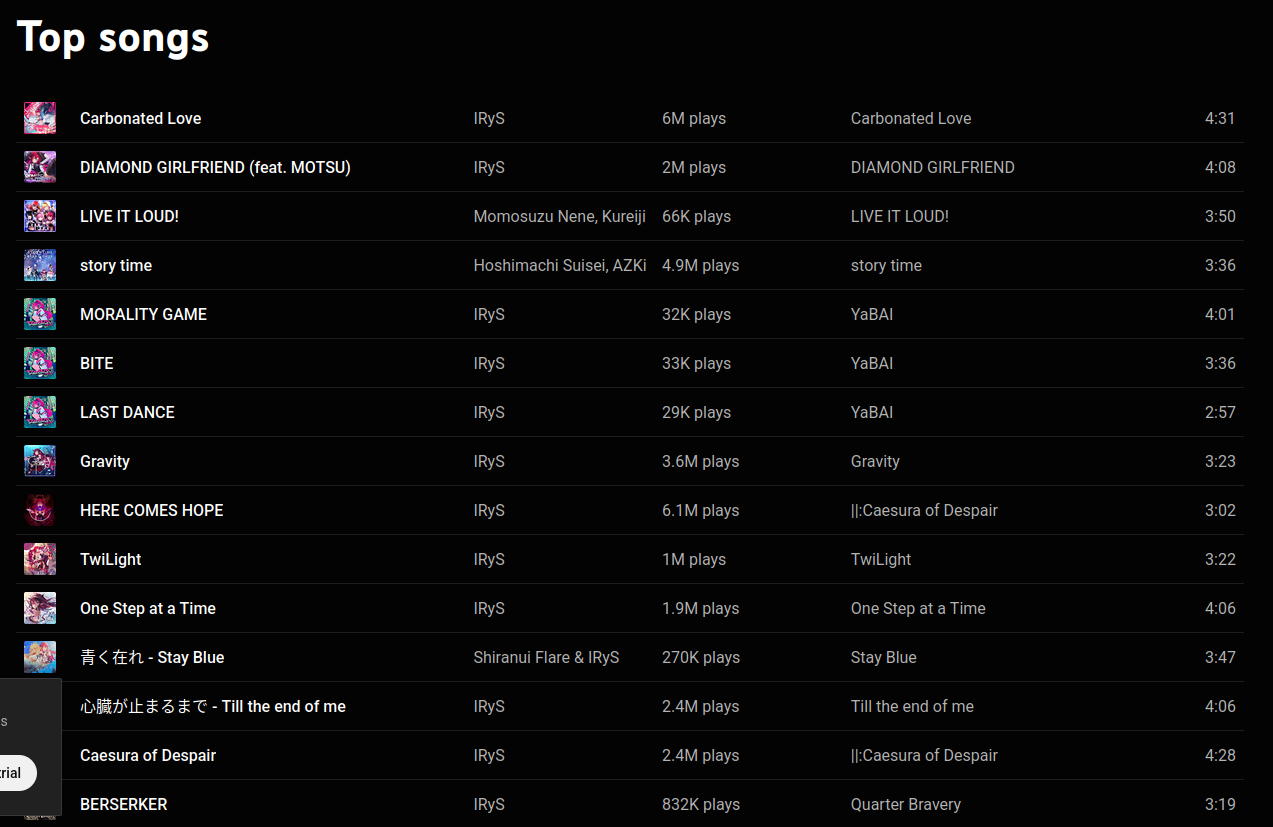Select the LIVE IT LOUD! song title

(x=129, y=216)
